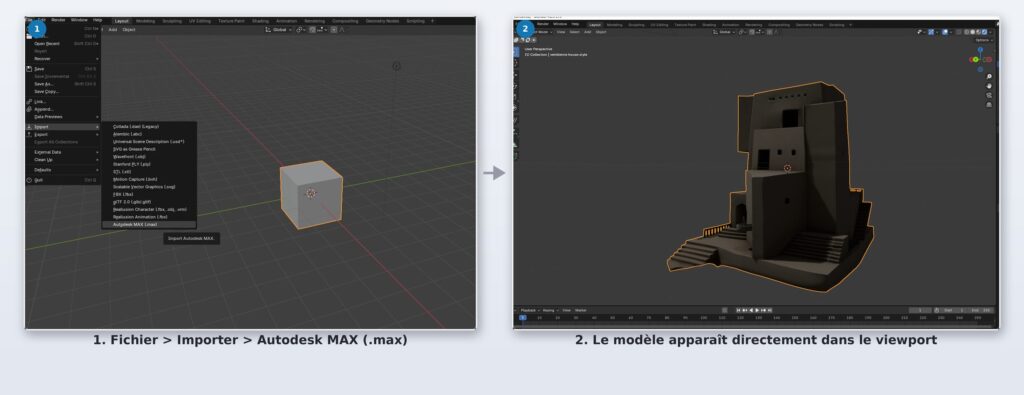Viewport: 1024px width, 395px height.
Task: Switch to Shading workspace tab in left window
Action: (x=260, y=21)
